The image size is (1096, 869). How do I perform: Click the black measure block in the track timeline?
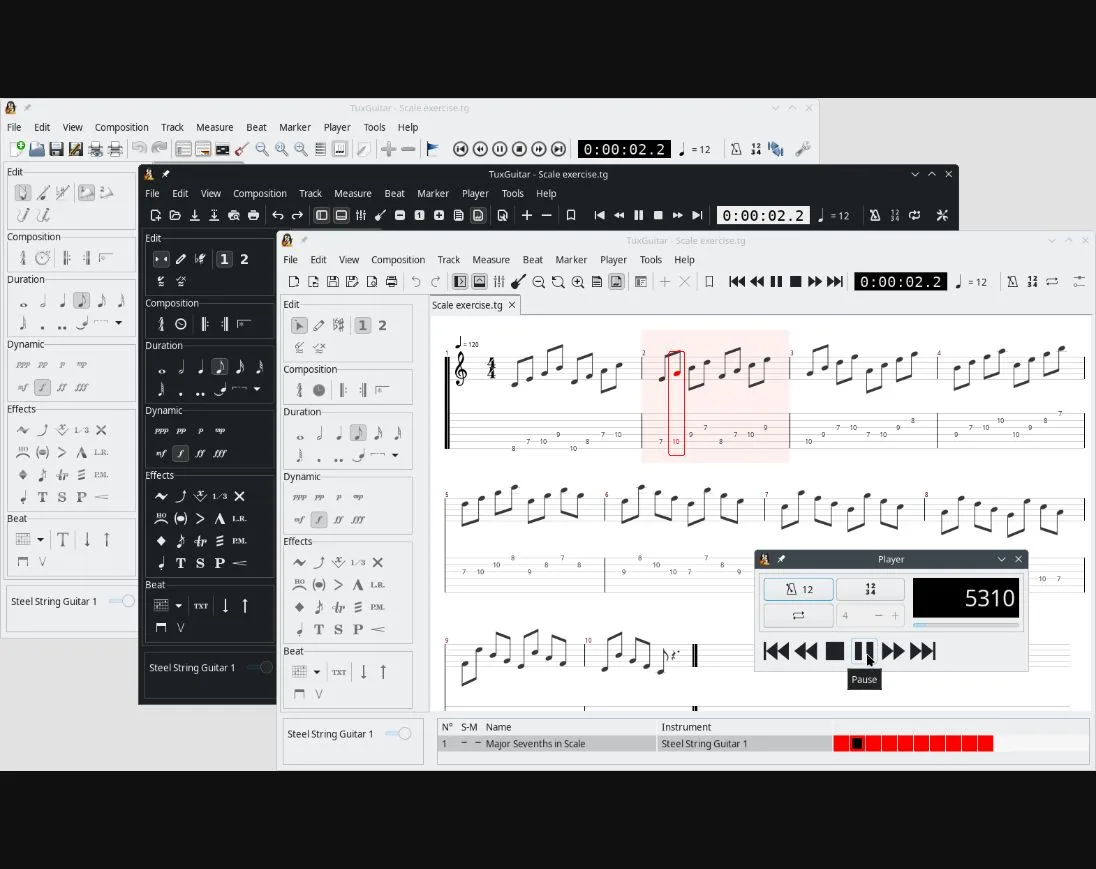857,743
